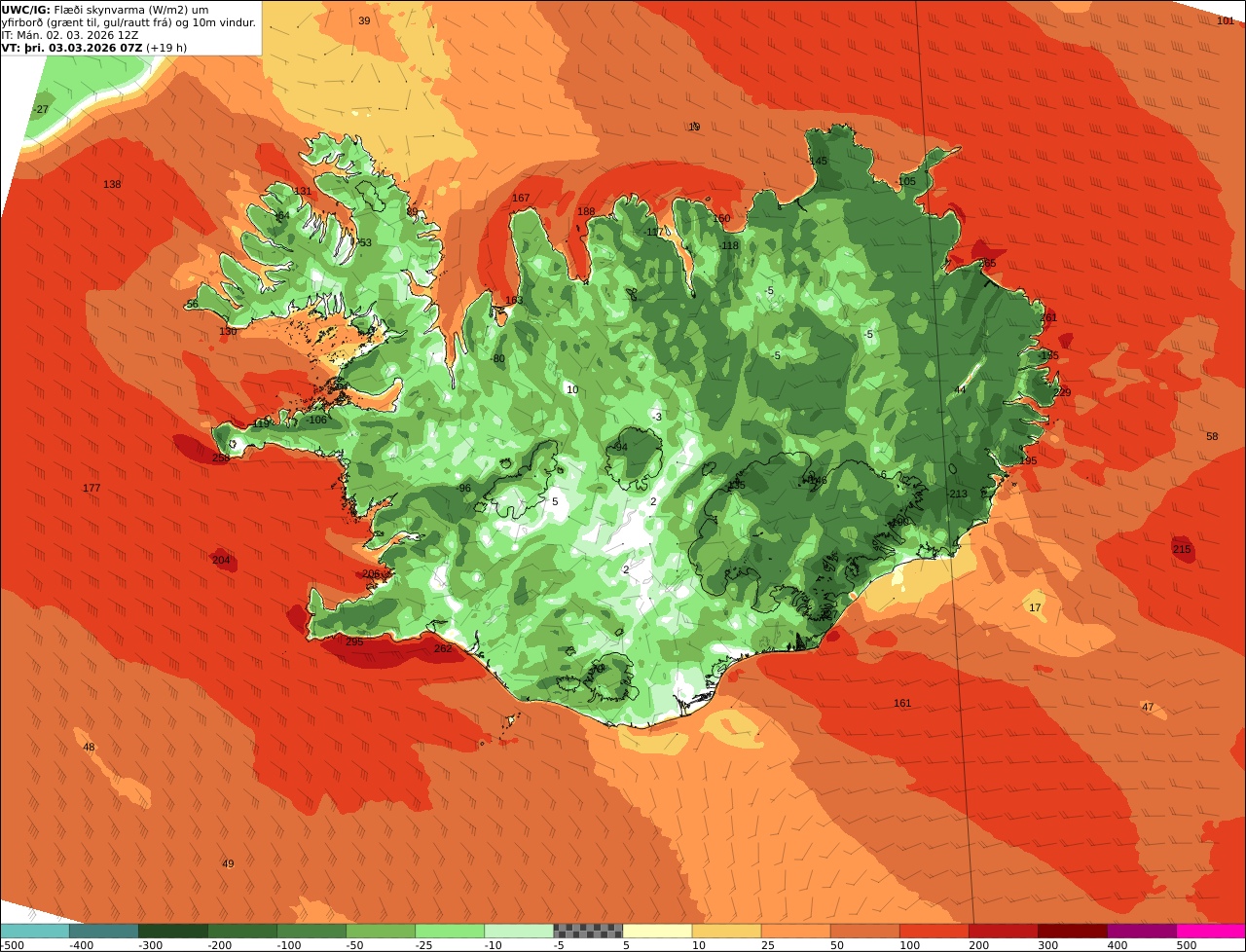Select the yellow 10 to 25 legend swatch
This screenshot has height=952, width=1246.
point(725,931)
